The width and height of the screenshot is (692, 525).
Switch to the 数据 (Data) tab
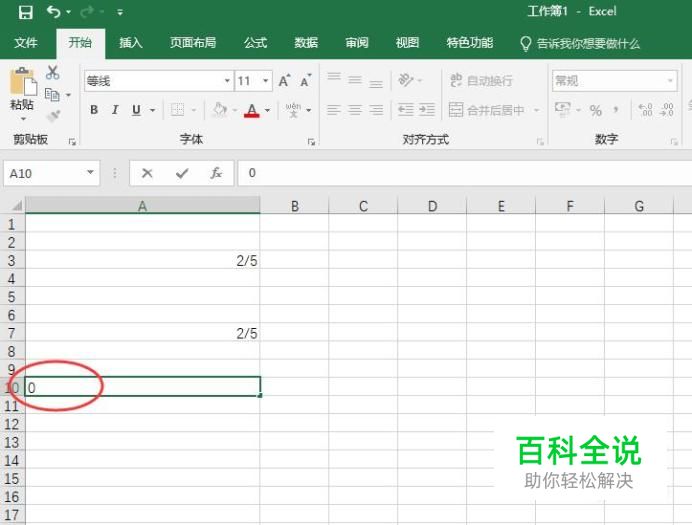(306, 43)
